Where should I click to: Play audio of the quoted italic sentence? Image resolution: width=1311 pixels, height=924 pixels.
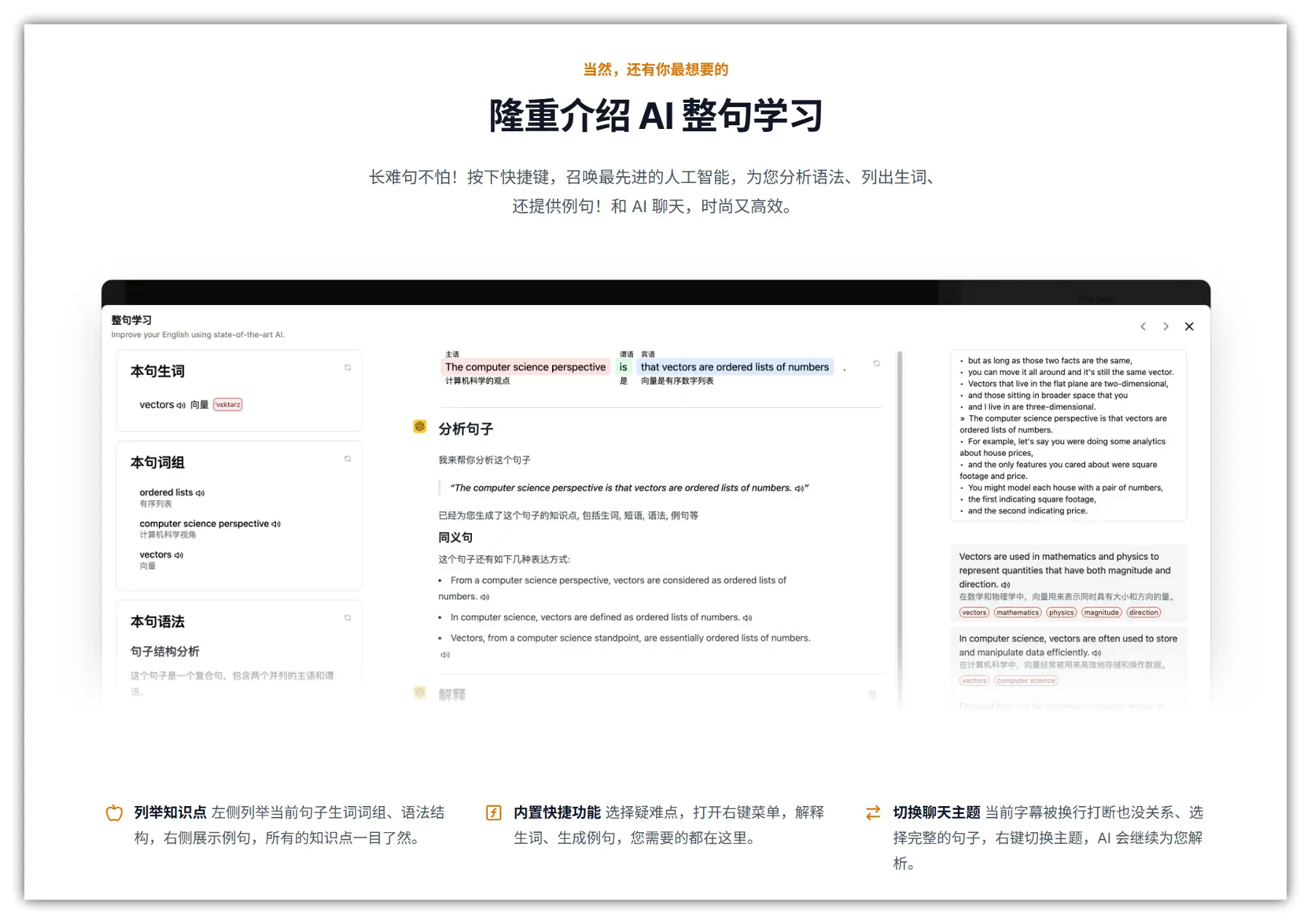click(799, 489)
